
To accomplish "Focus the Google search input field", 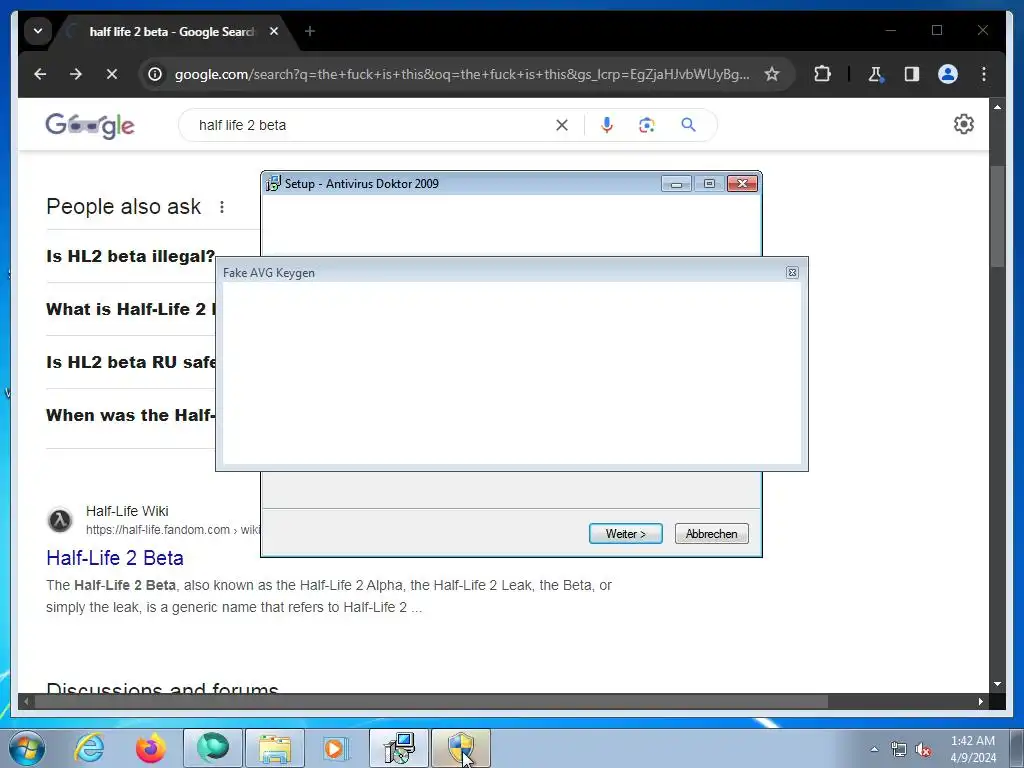I will point(372,125).
